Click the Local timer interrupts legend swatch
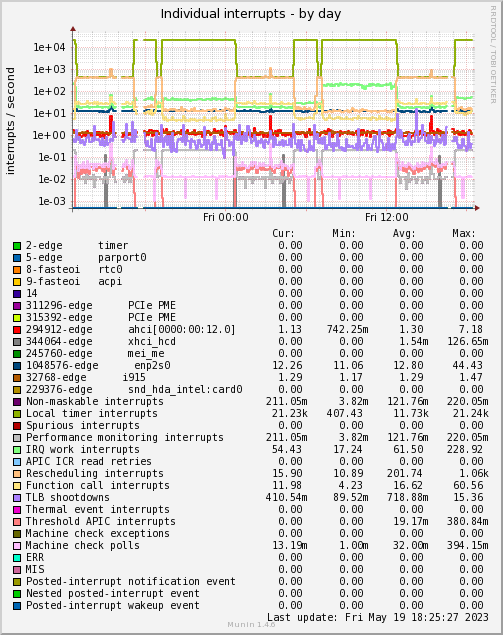This screenshot has width=503, height=635. click(x=17, y=414)
